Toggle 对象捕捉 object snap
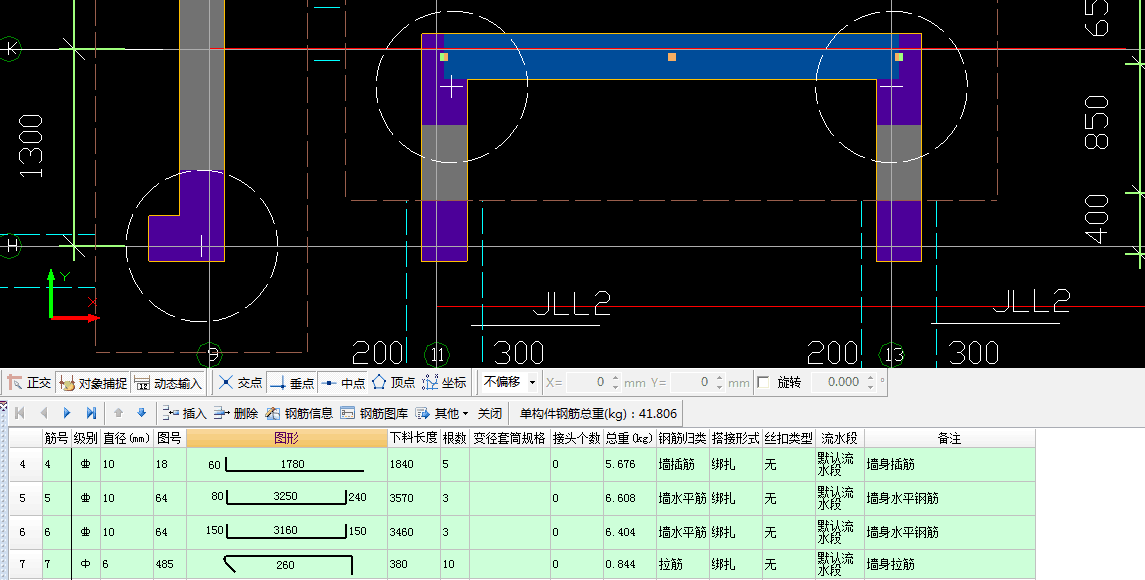This screenshot has width=1145, height=580. [x=93, y=383]
